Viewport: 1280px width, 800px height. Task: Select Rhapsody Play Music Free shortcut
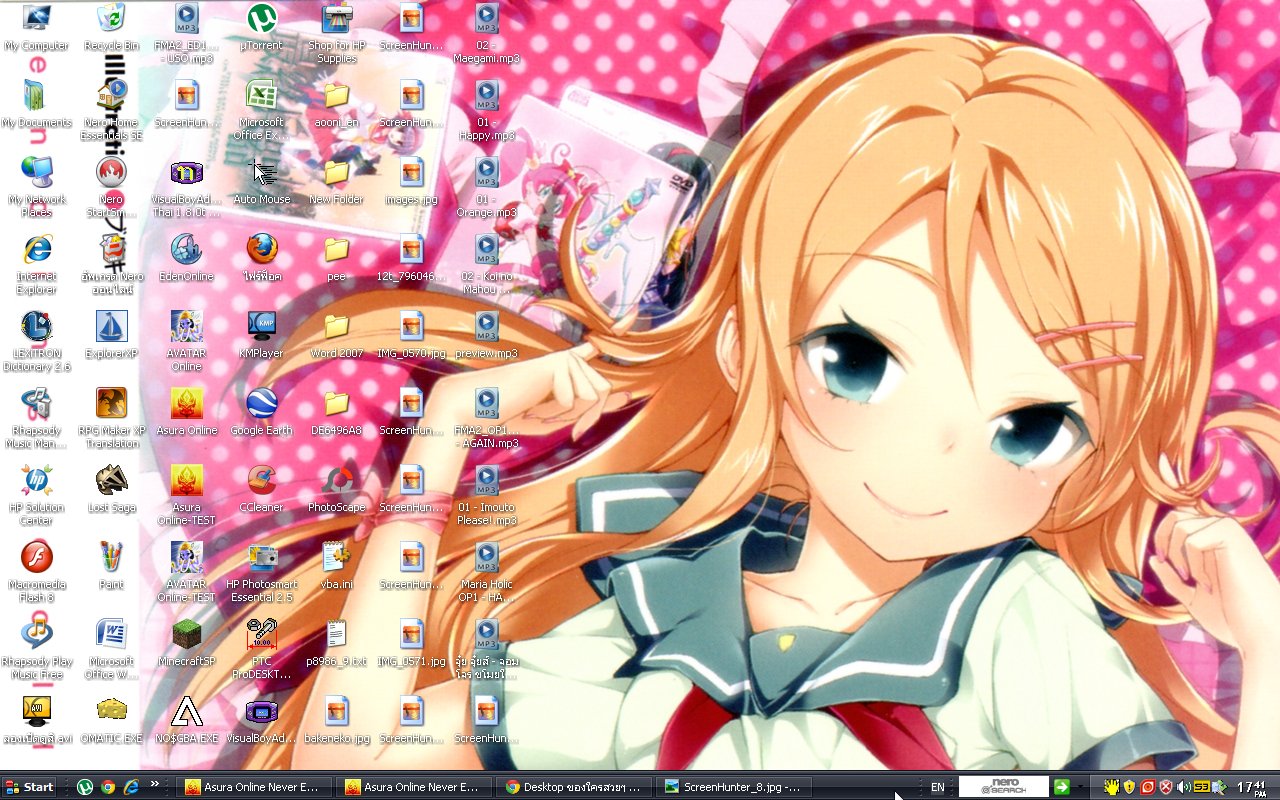36,649
